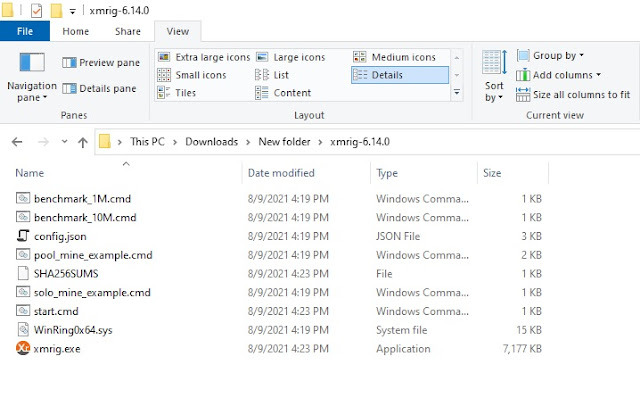Sort by the Name column header

pos(29,173)
